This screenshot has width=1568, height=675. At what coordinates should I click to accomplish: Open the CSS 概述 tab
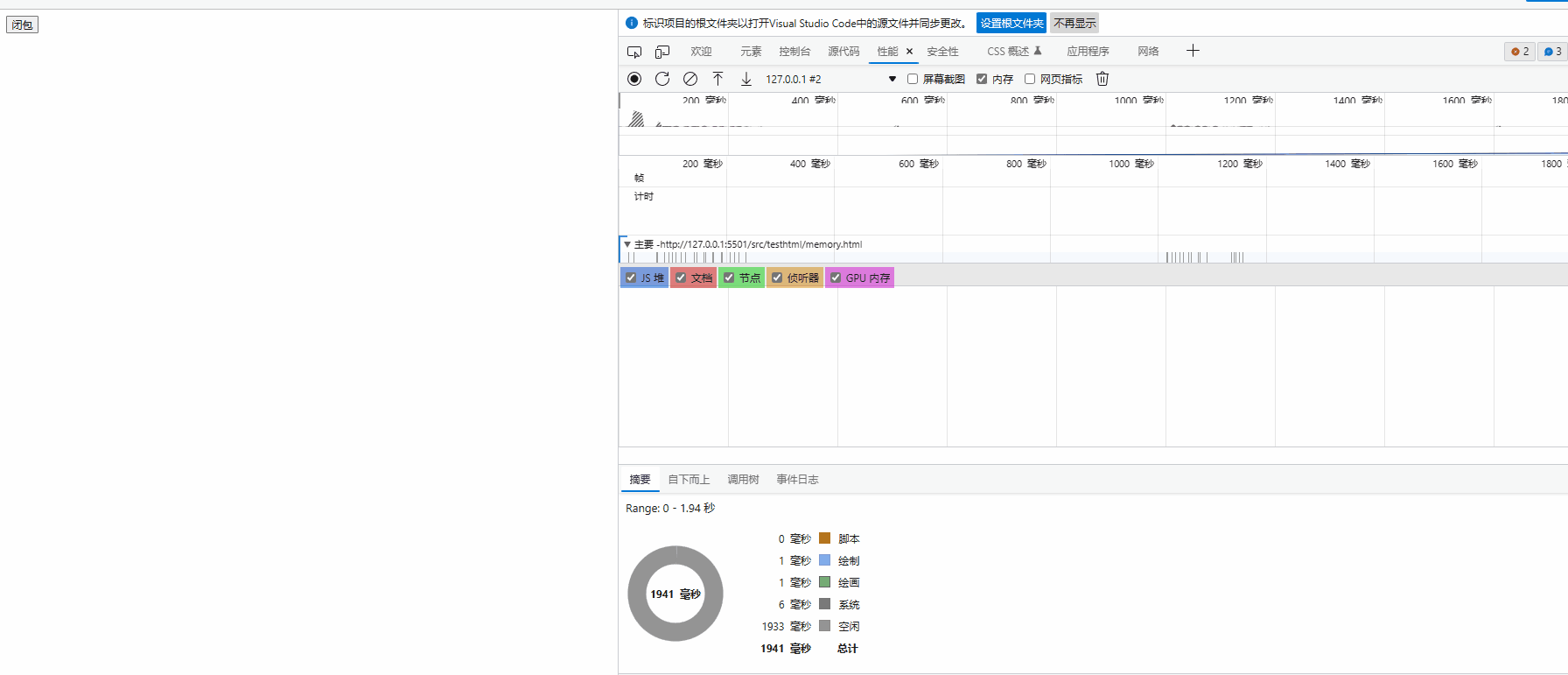pyautogui.click(x=1008, y=52)
